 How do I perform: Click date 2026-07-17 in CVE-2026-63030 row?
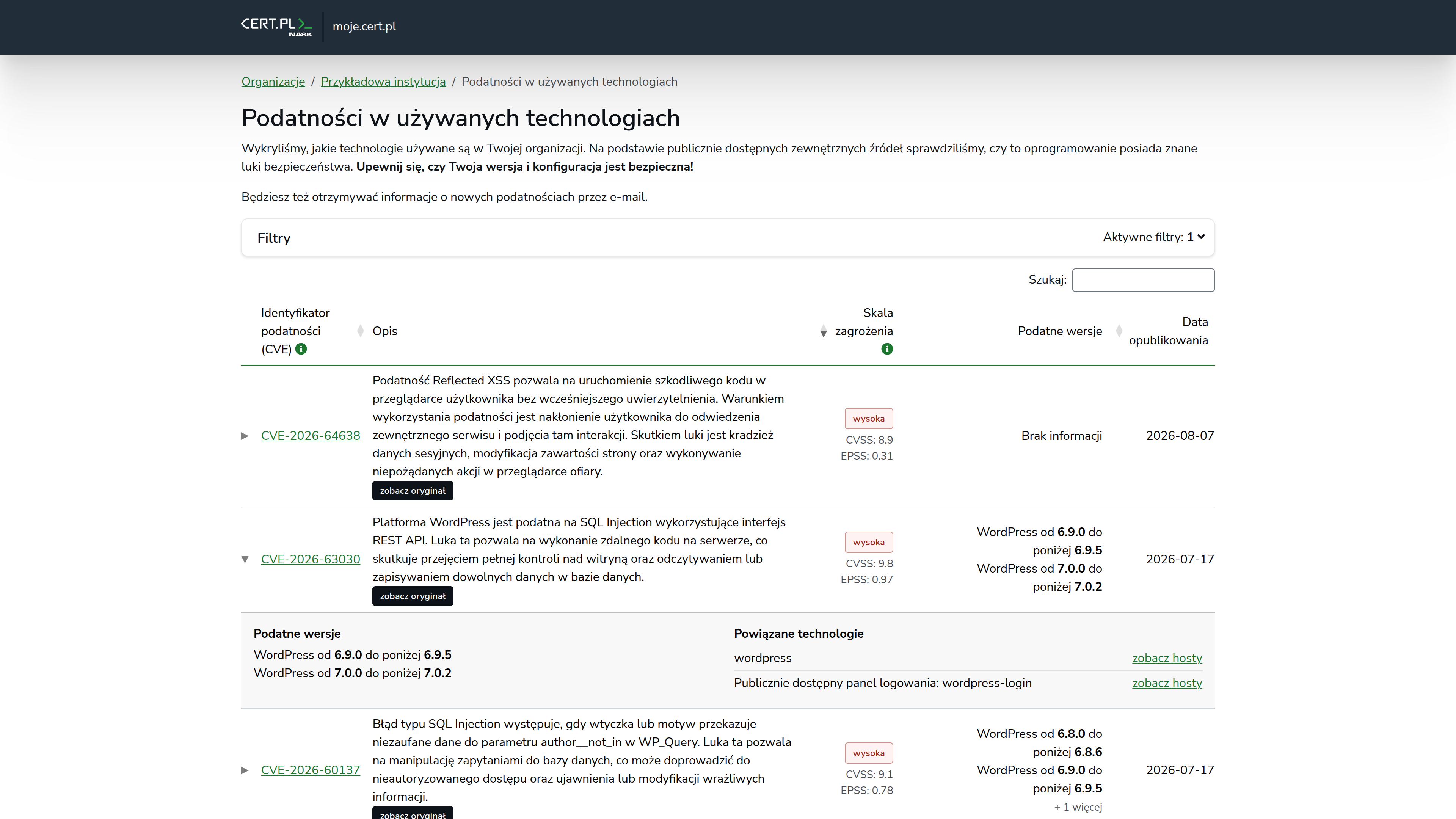coord(1180,559)
